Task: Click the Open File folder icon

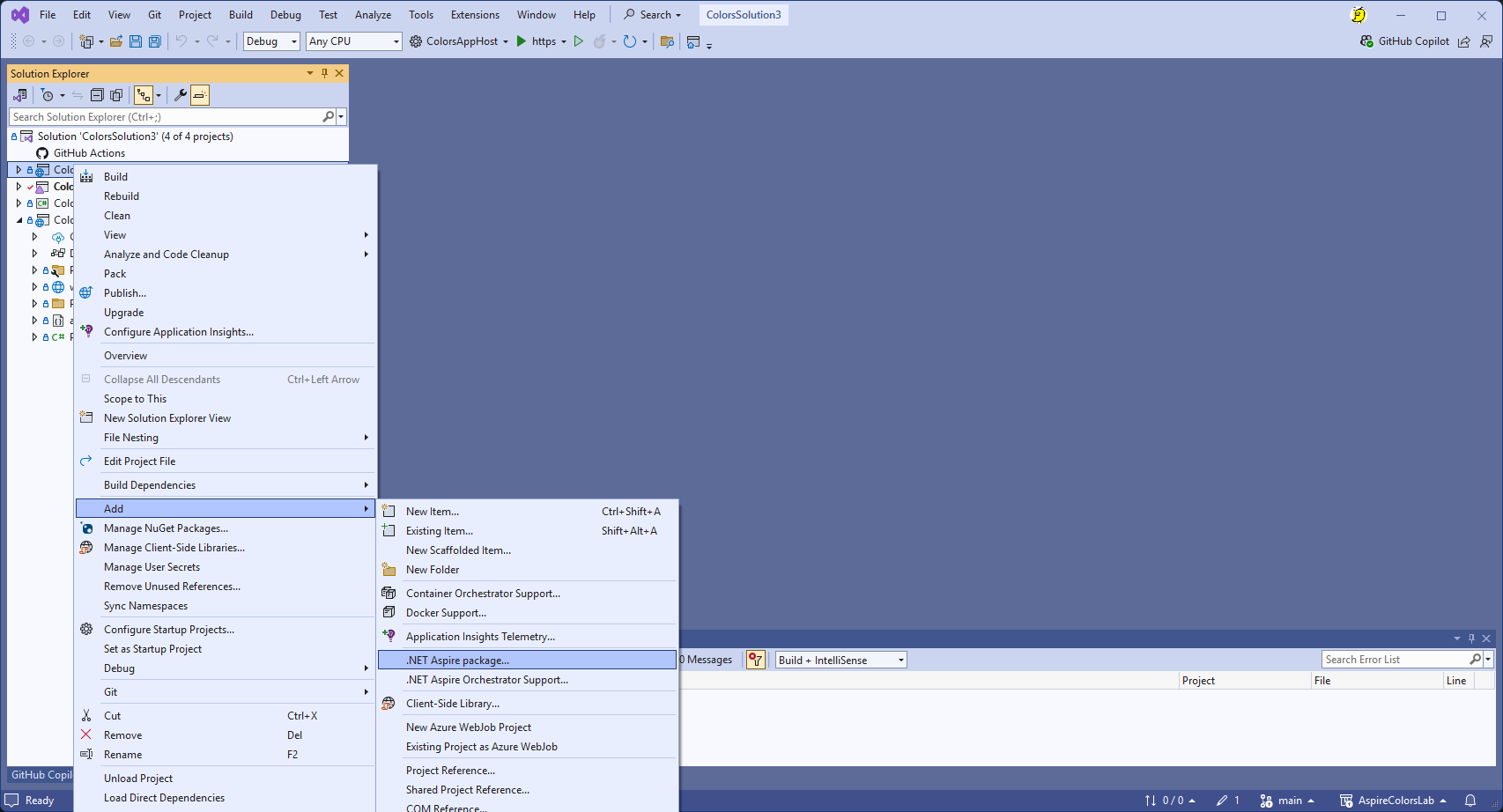Action: click(115, 41)
